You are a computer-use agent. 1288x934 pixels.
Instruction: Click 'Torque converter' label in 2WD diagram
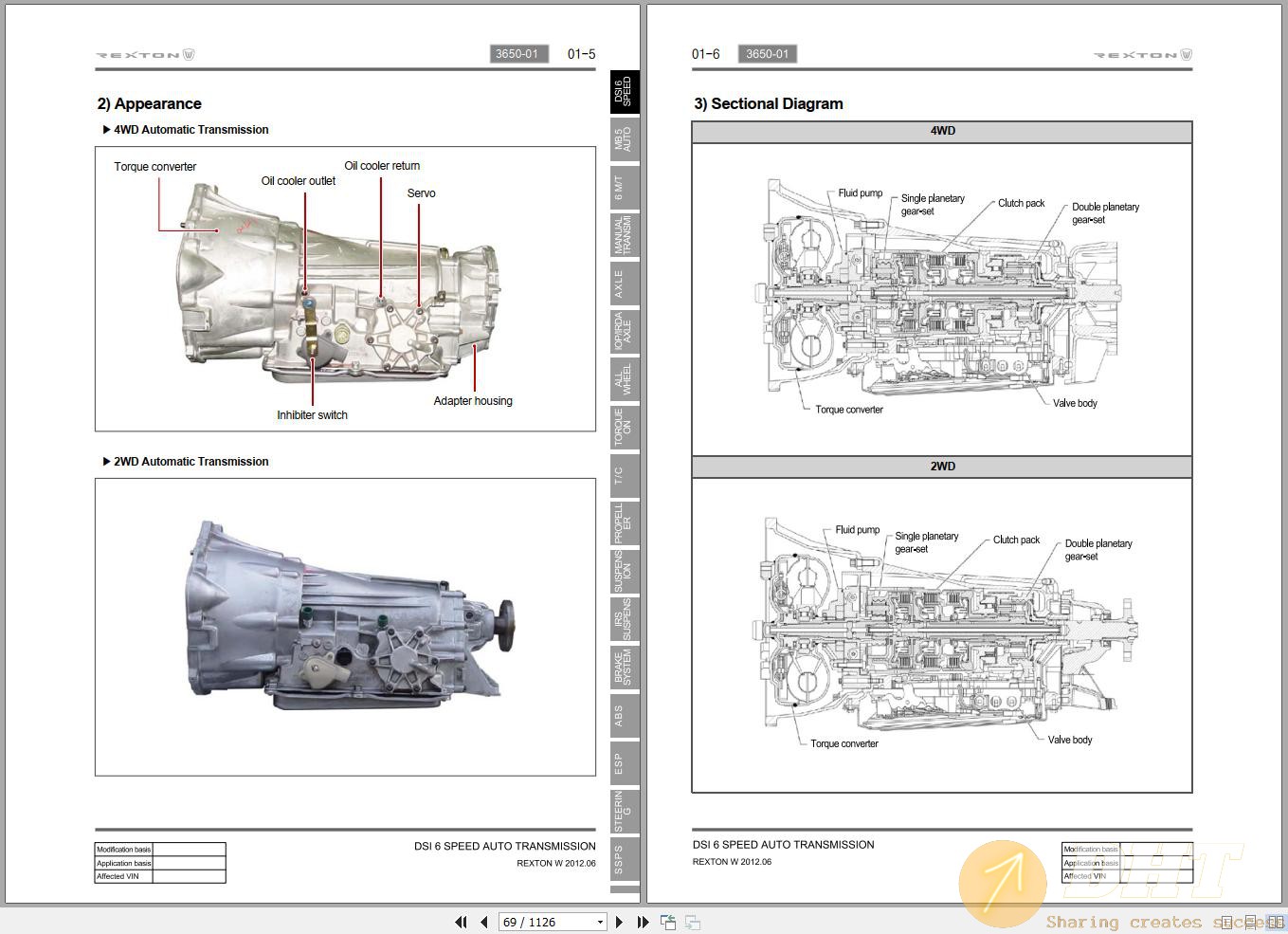point(844,743)
